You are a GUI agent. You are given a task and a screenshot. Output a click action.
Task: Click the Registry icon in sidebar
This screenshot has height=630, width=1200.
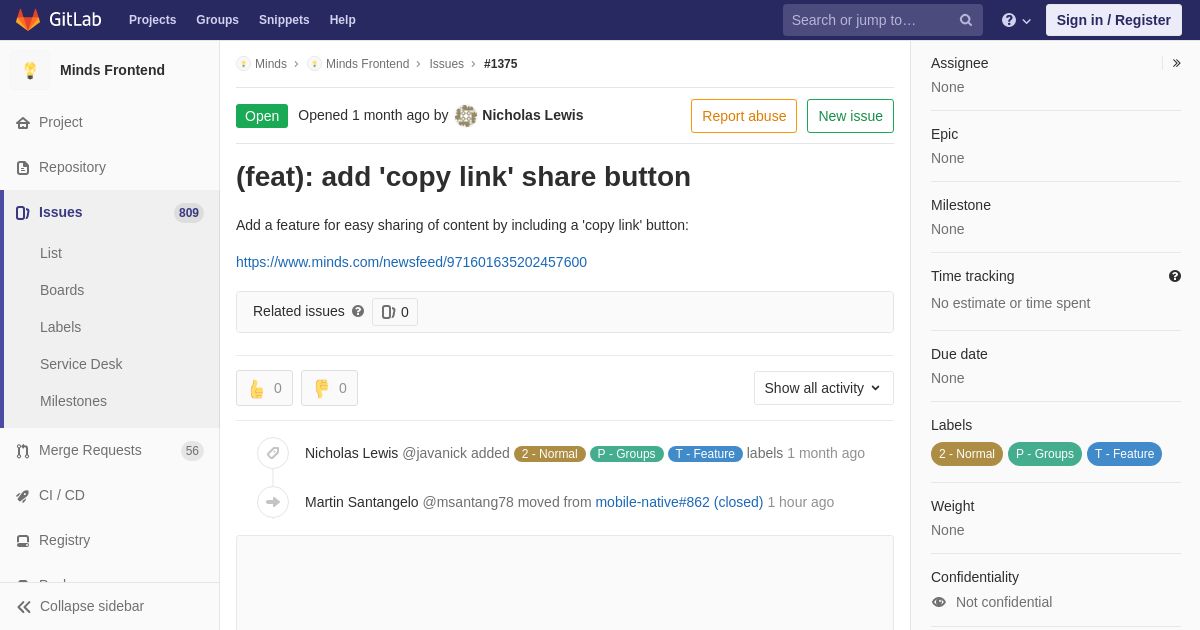[x=23, y=541]
